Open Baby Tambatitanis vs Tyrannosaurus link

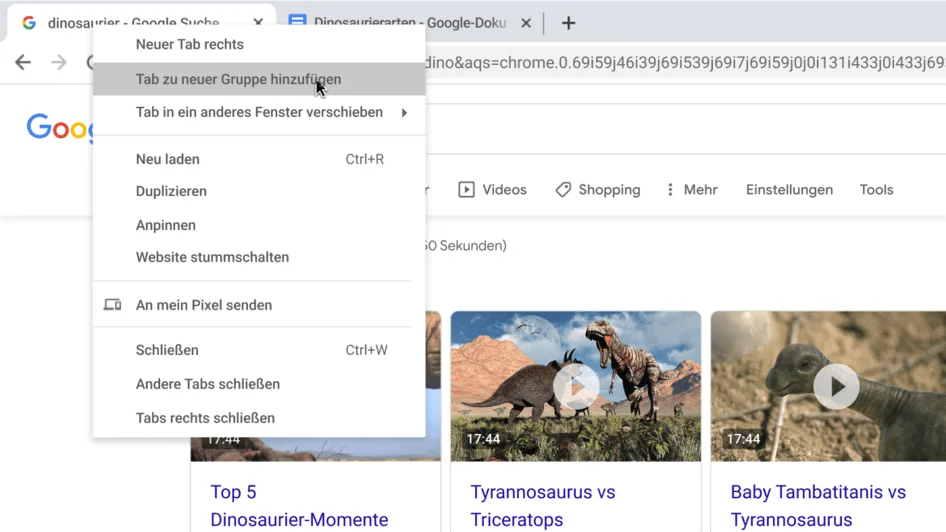point(818,506)
